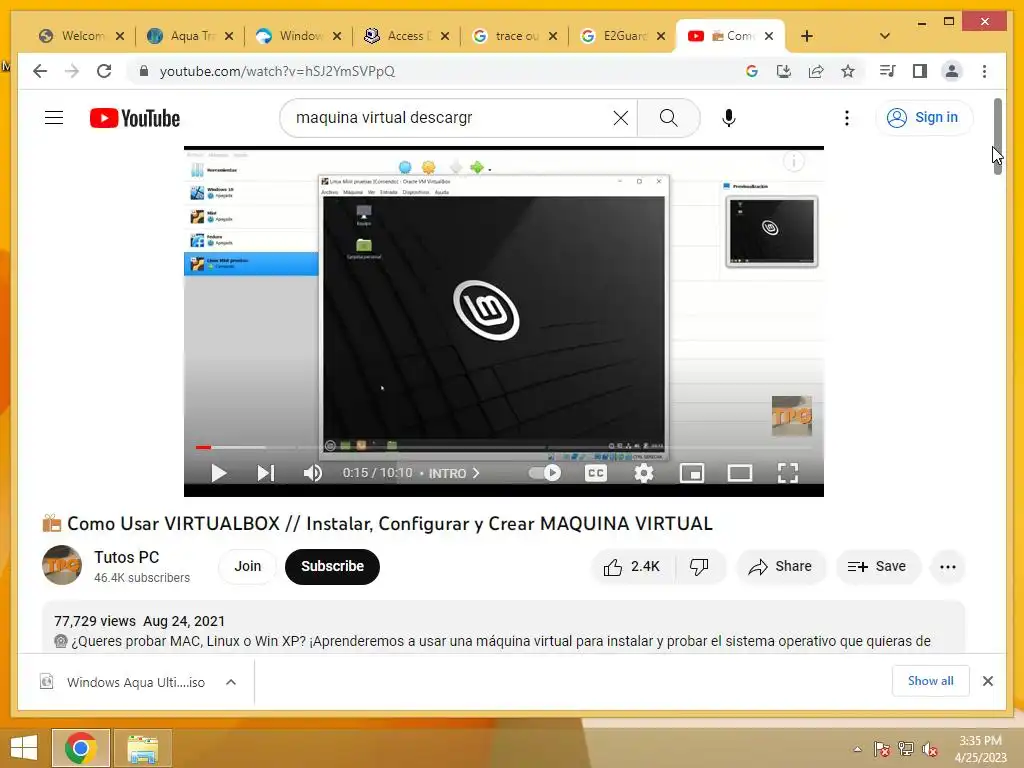Viewport: 1024px width, 768px height.
Task: Switch to theater mode
Action: click(740, 473)
